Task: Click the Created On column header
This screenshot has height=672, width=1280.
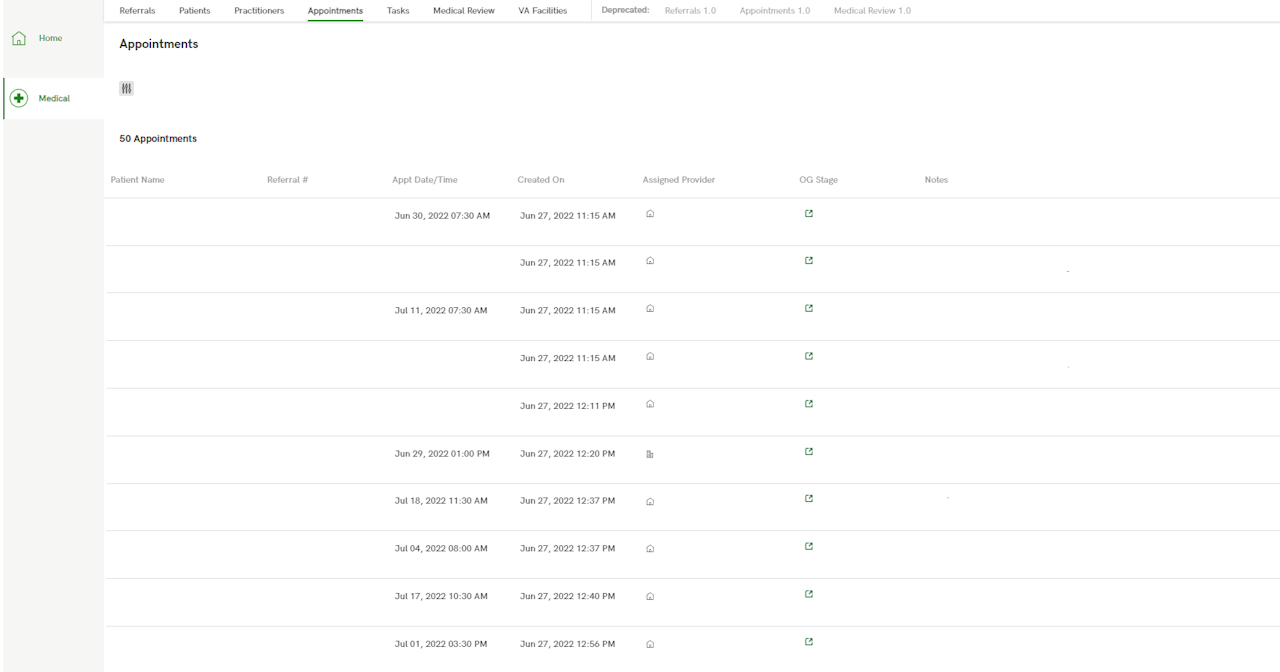Action: tap(540, 180)
